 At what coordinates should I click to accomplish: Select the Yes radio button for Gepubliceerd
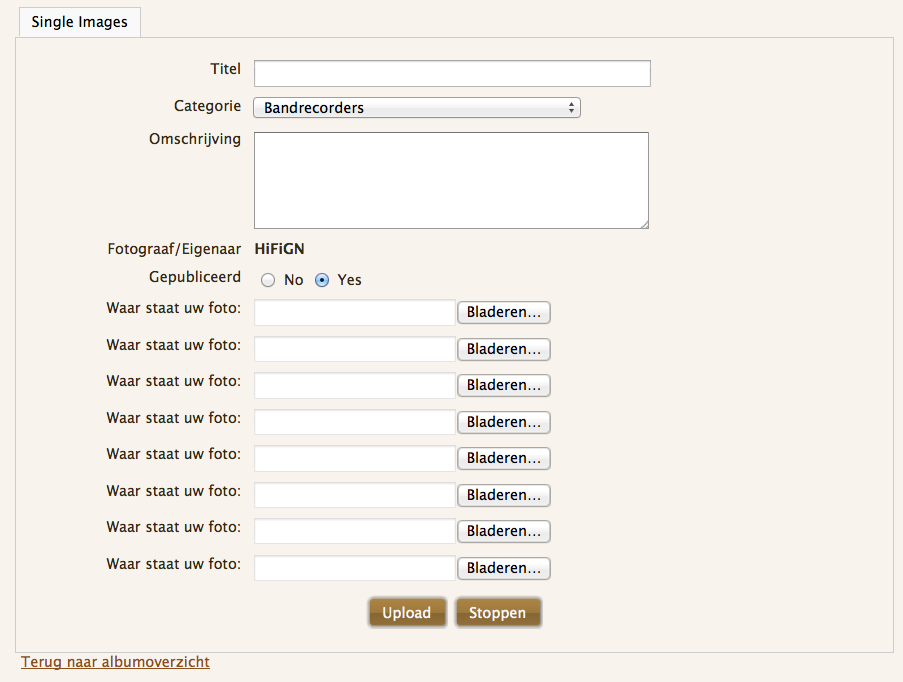(322, 281)
